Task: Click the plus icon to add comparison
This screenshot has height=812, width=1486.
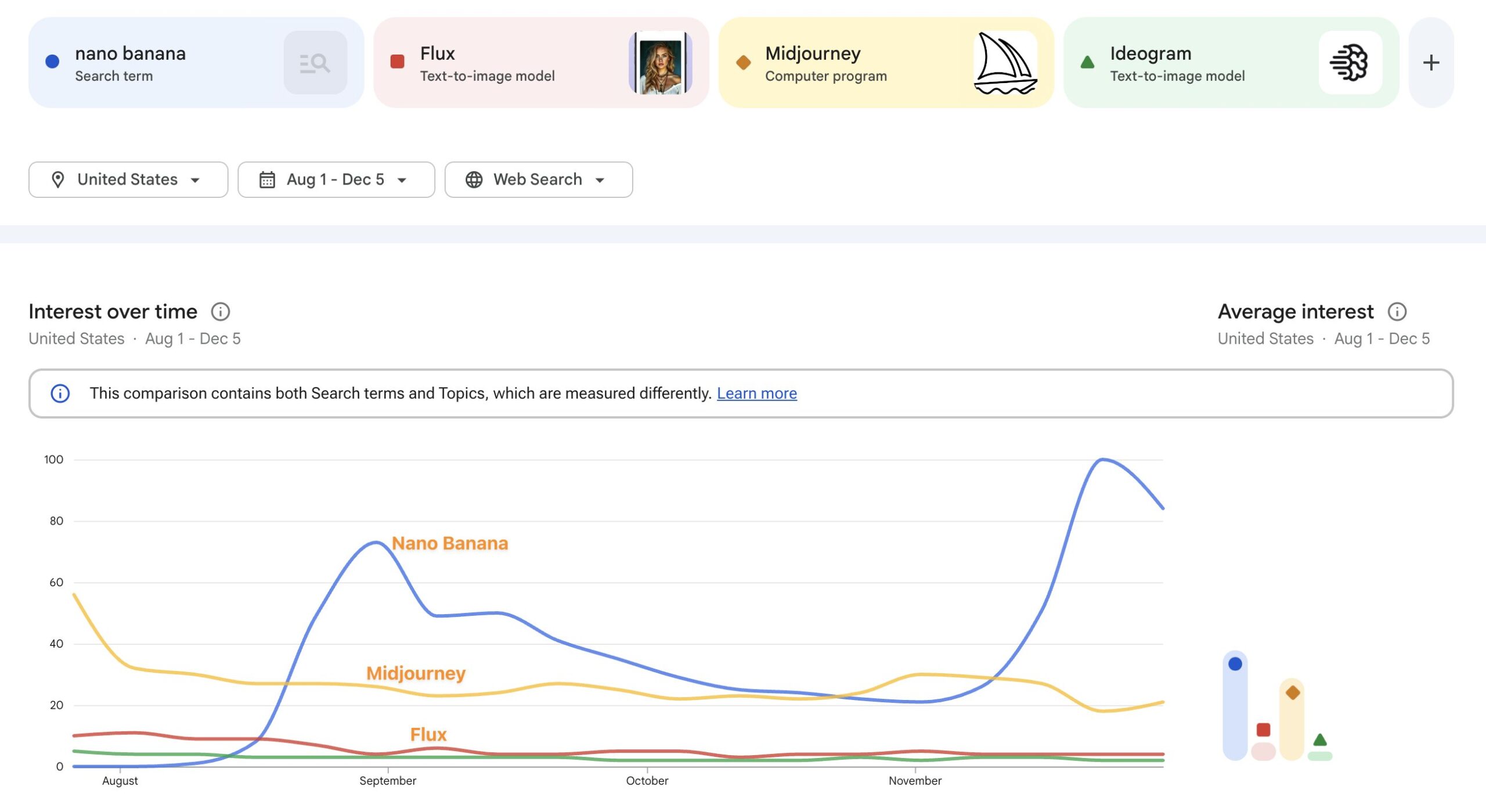Action: coord(1431,63)
